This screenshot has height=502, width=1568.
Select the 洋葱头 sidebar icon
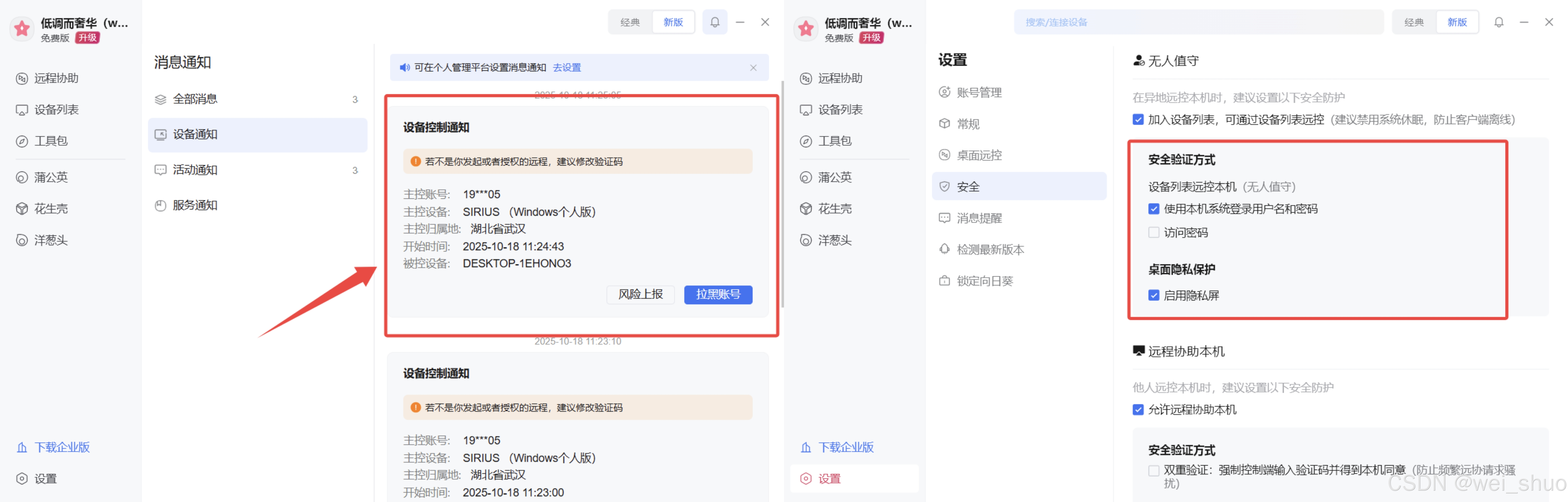pyautogui.click(x=21, y=239)
